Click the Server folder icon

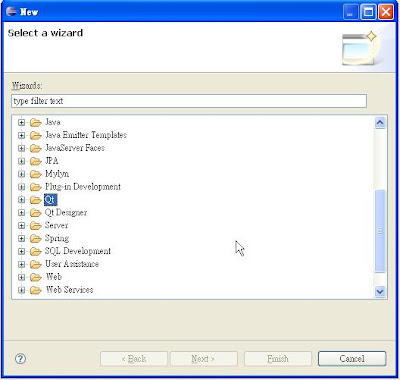35,226
